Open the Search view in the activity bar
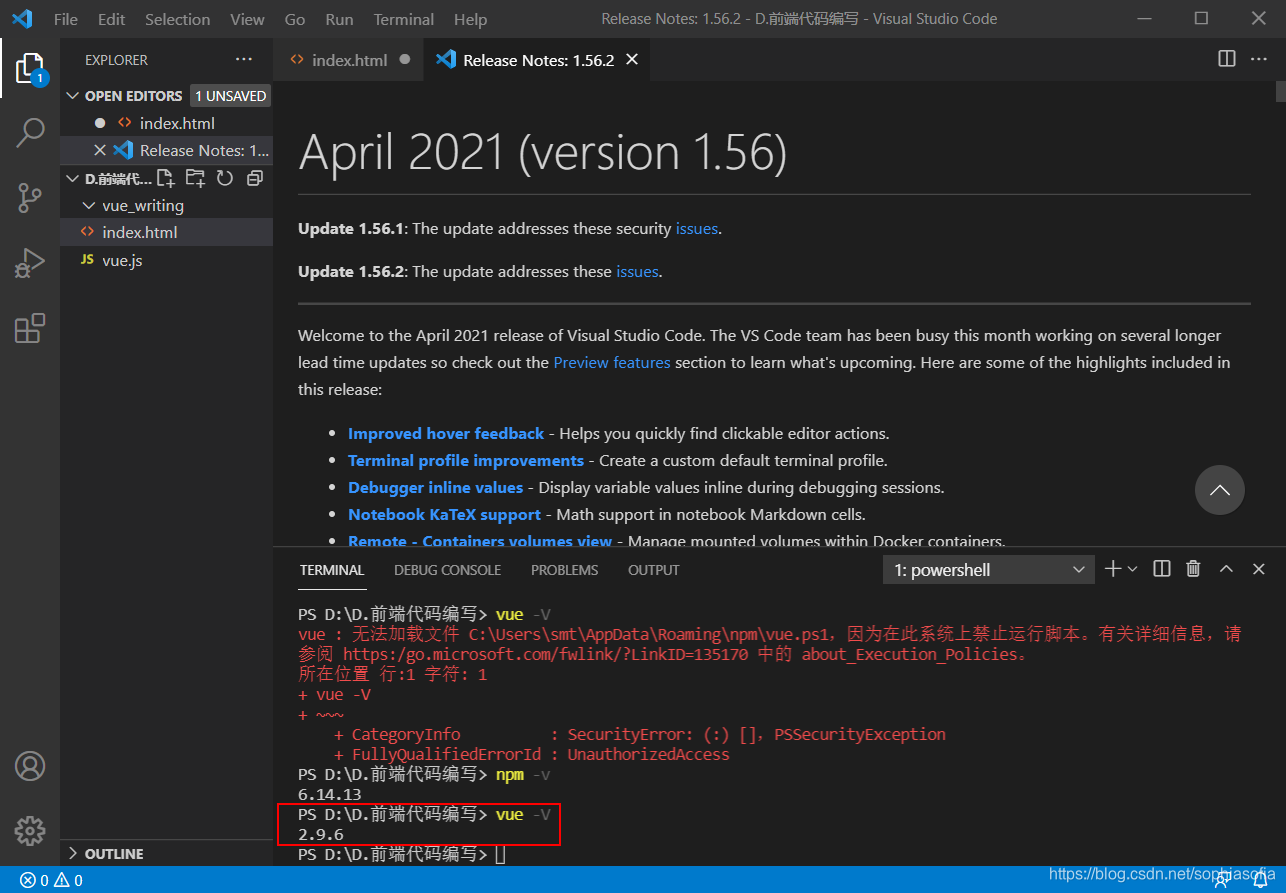This screenshot has width=1286, height=893. pos(29,131)
